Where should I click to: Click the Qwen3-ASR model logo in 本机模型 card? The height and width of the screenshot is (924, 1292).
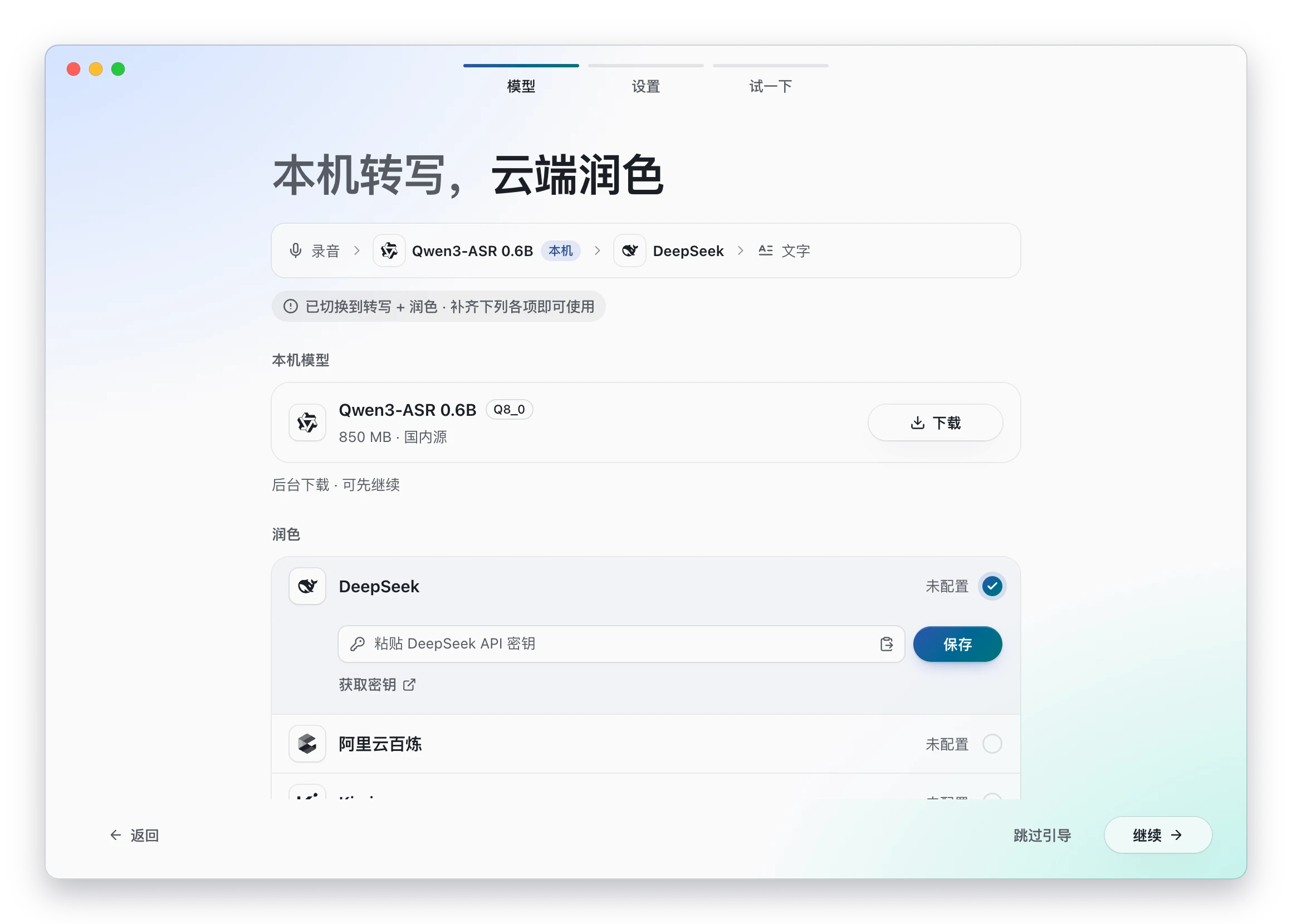point(307,422)
